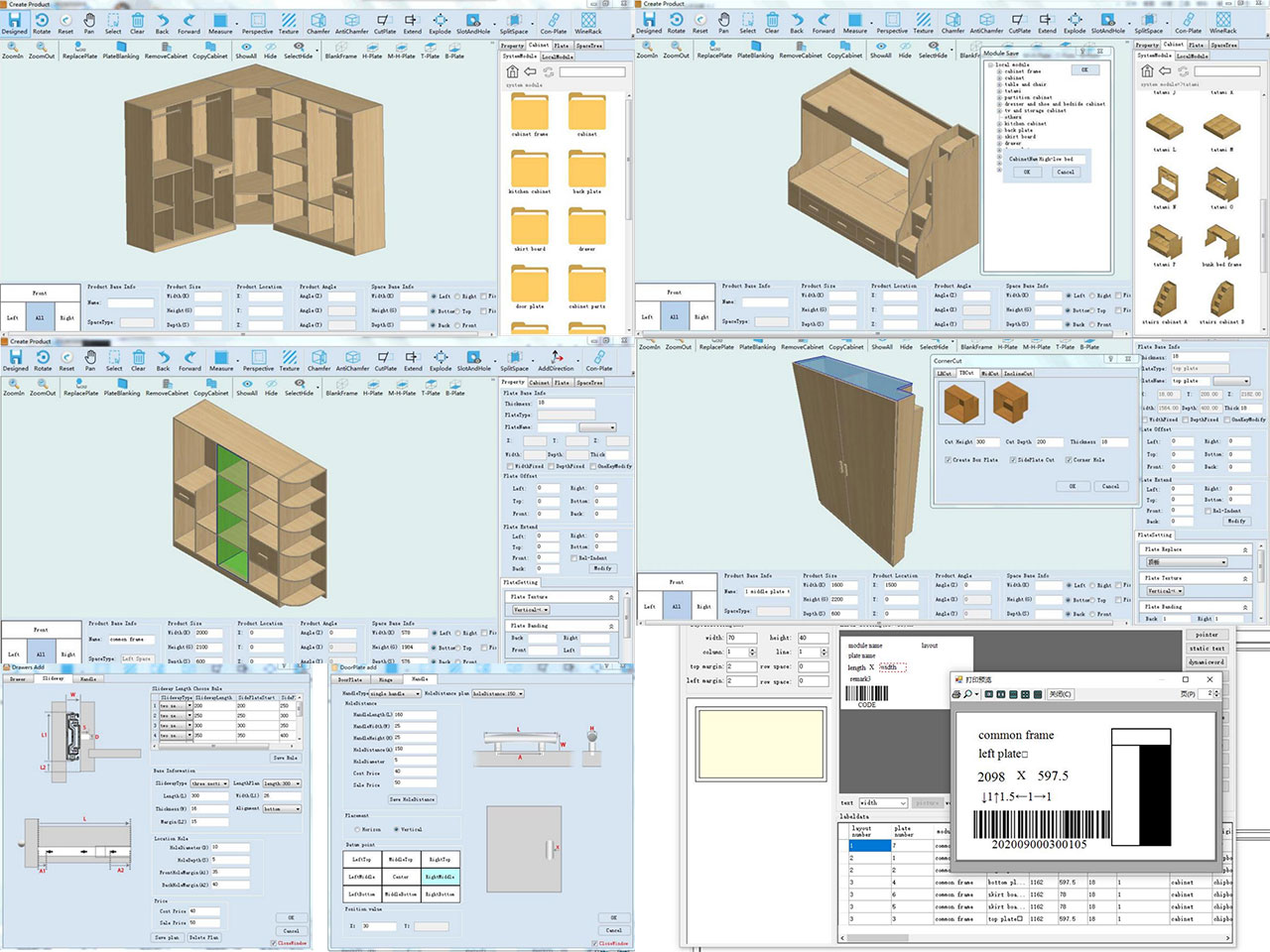This screenshot has width=1270, height=952.
Task: Select Left radio in corner-wardrobe Space Base Info
Action: point(434,296)
